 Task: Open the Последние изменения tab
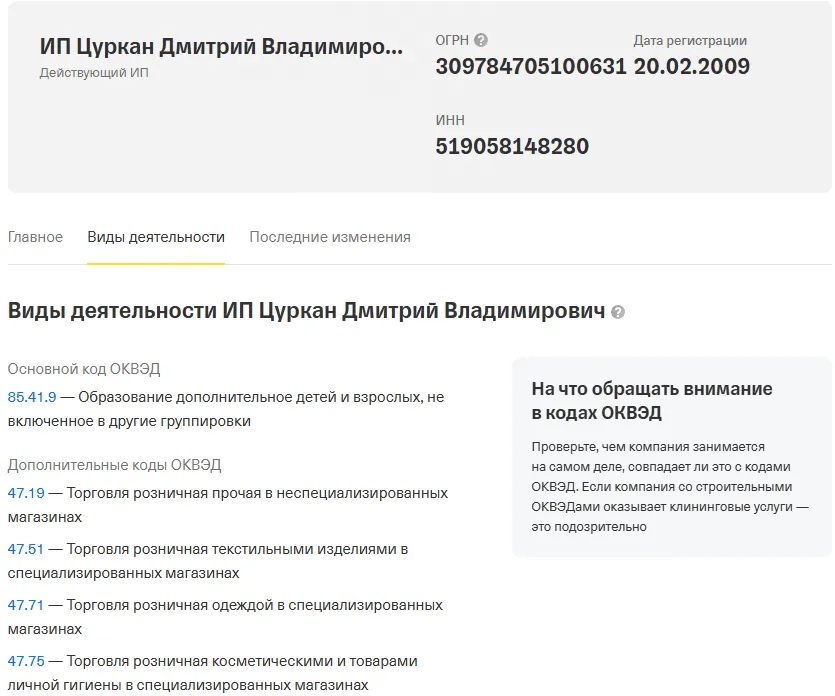pyautogui.click(x=330, y=237)
